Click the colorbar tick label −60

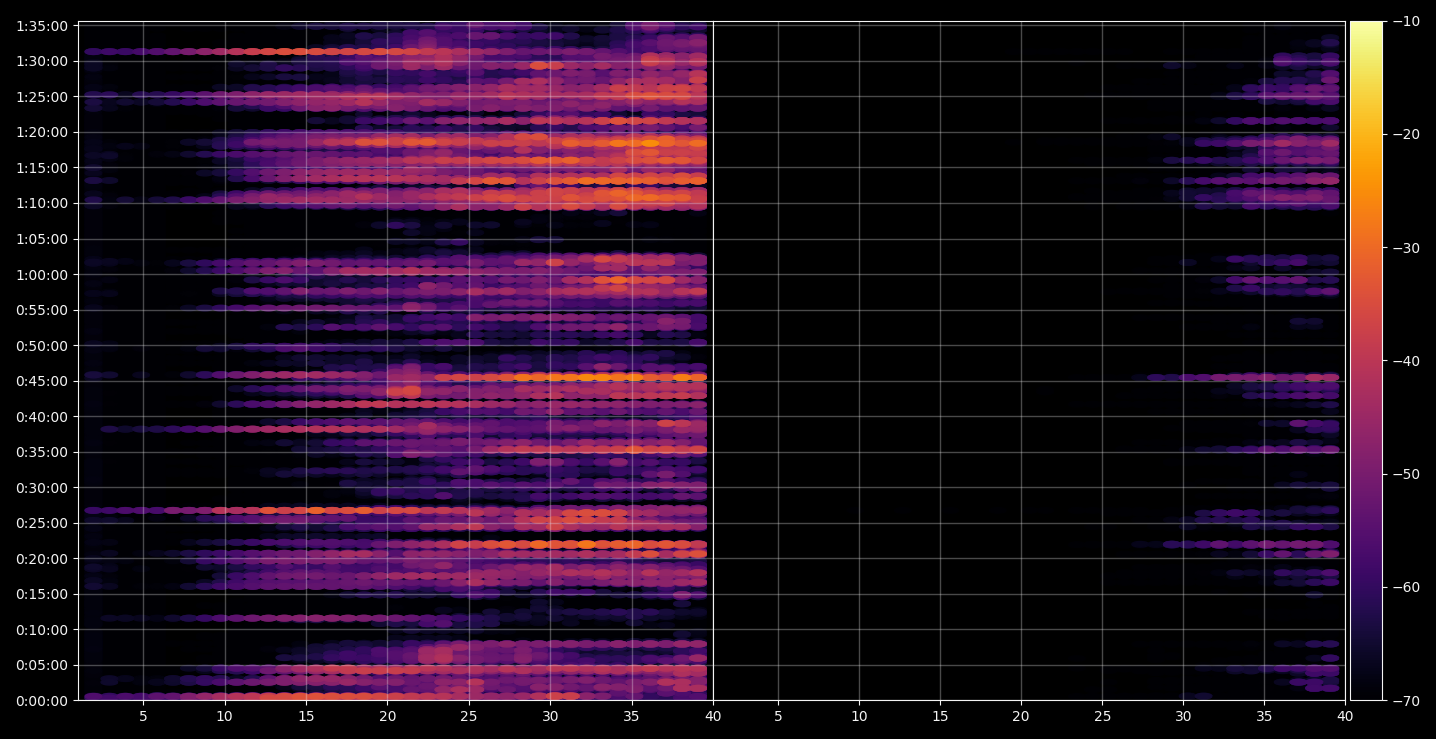[1405, 587]
